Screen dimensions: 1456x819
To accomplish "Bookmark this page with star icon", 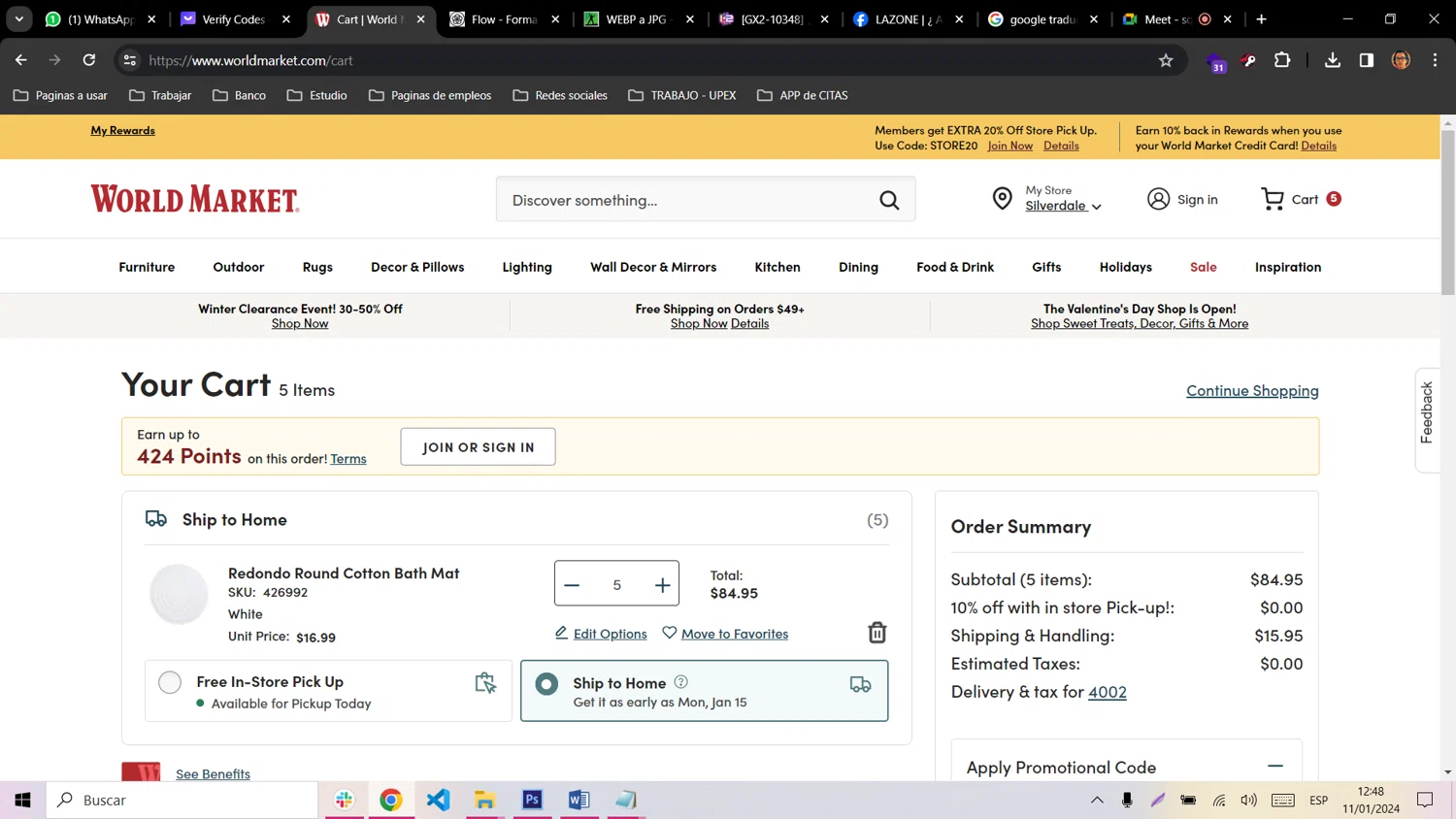I will pos(1166,60).
